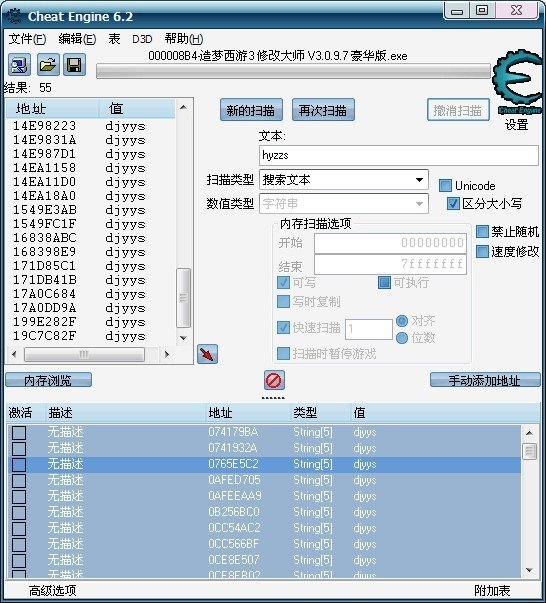This screenshot has height=603, width=546.
Task: Click the 结束 address input field
Action: (390, 264)
